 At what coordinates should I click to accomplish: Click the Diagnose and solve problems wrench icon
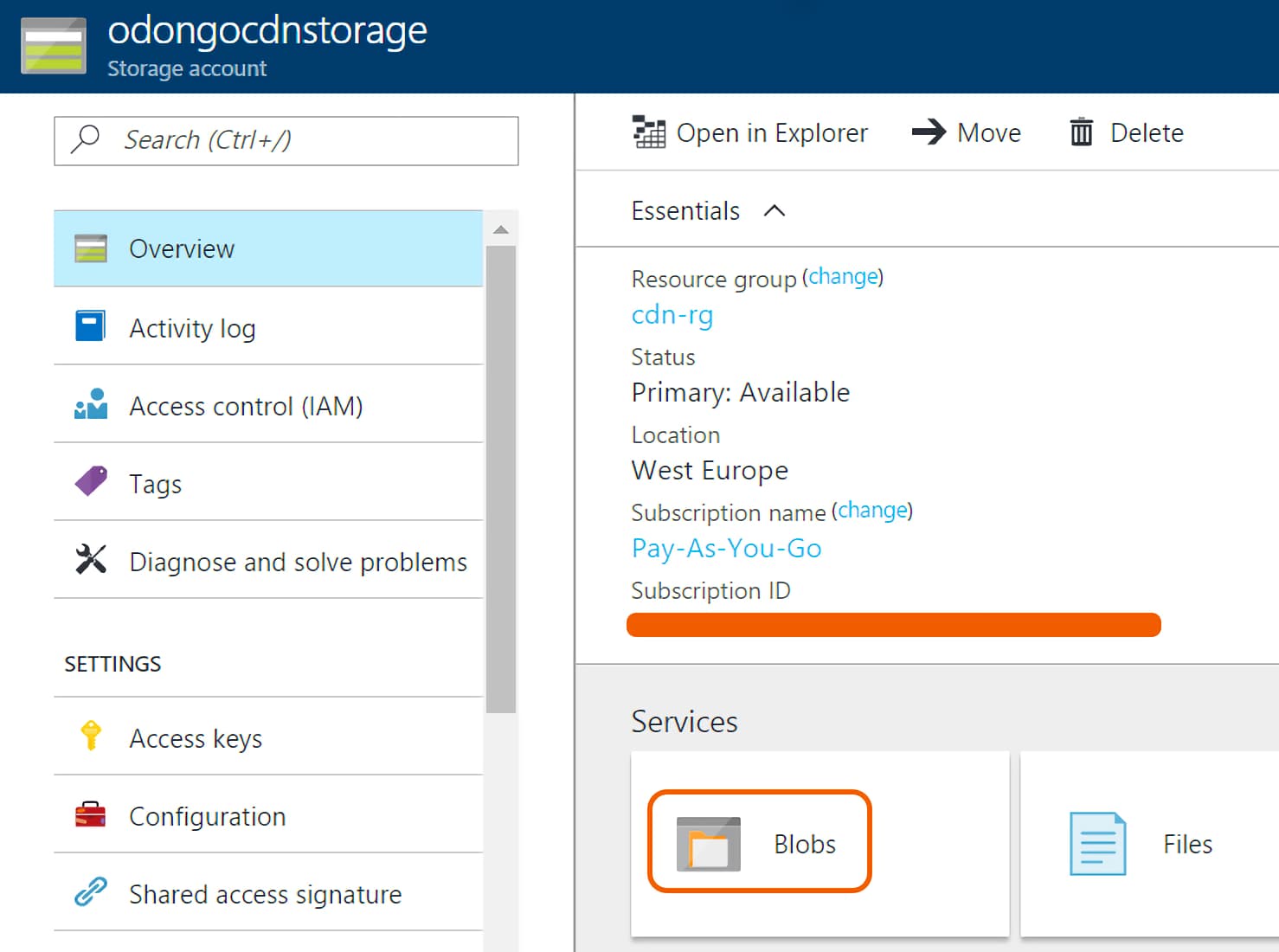point(90,561)
